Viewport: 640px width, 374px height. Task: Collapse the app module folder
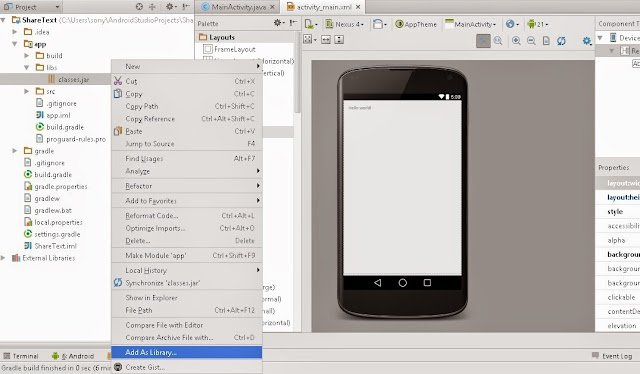pos(15,44)
